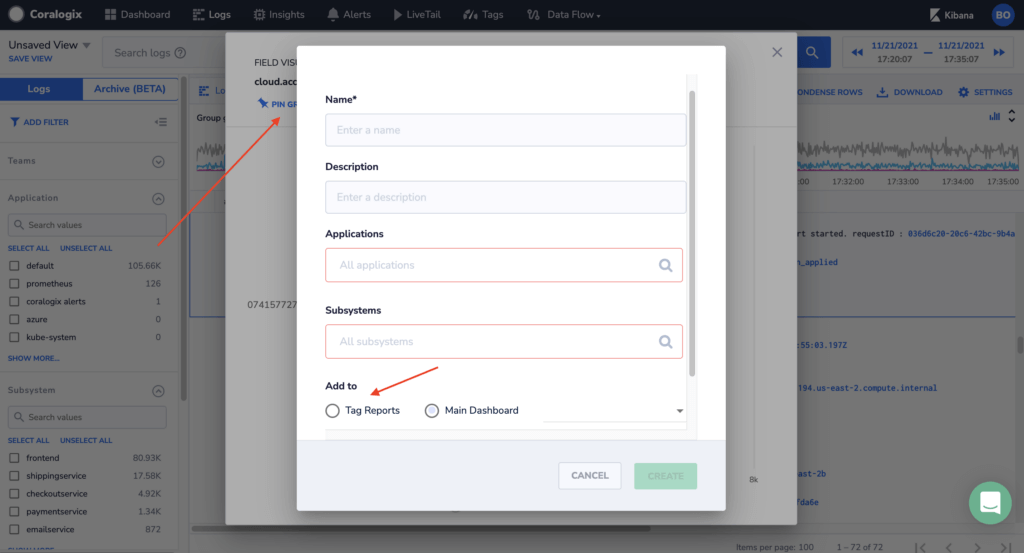The width and height of the screenshot is (1024, 553).
Task: Click the SAVE VIEW link
Action: [x=30, y=59]
